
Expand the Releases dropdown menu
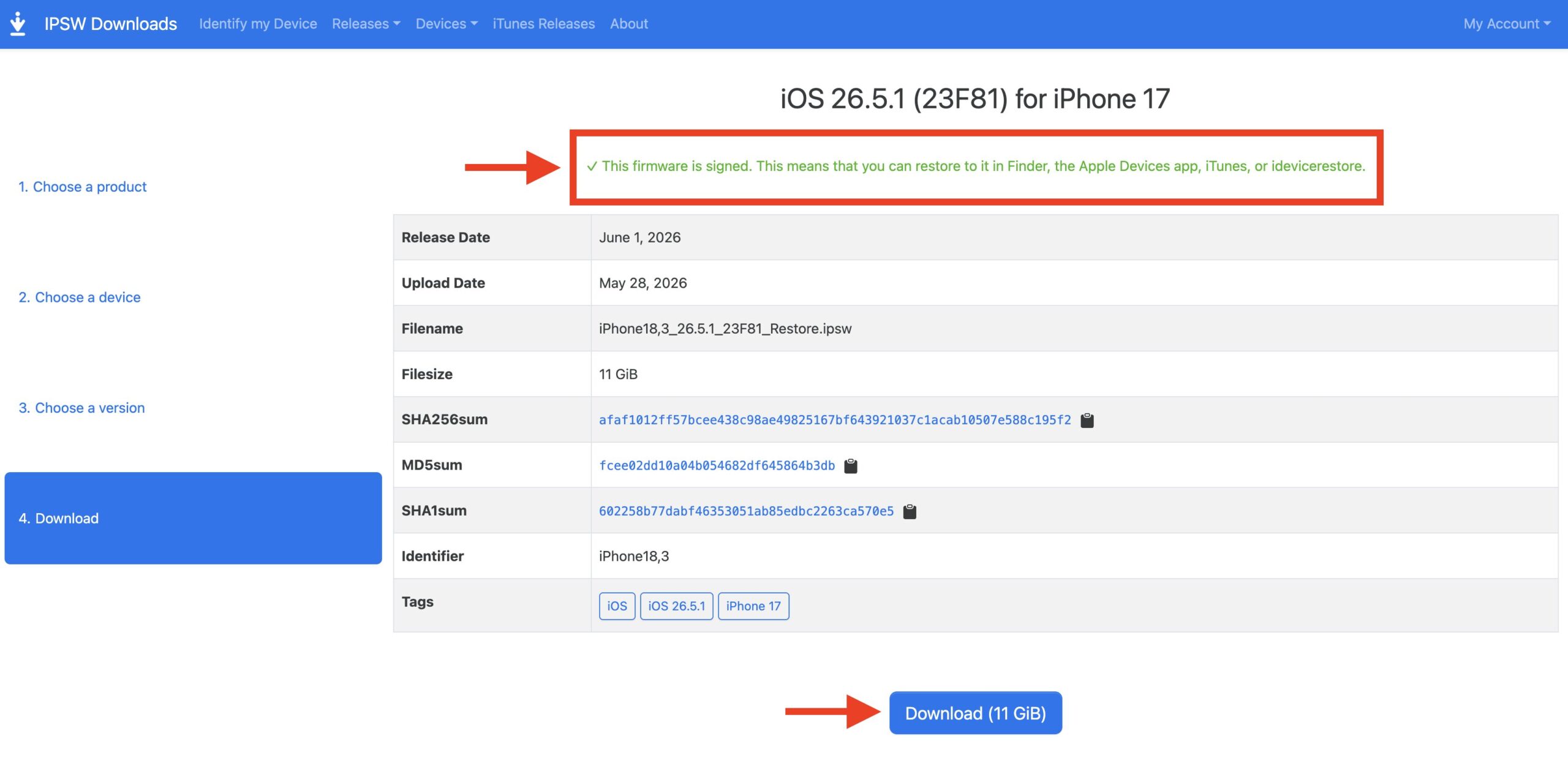coord(366,24)
